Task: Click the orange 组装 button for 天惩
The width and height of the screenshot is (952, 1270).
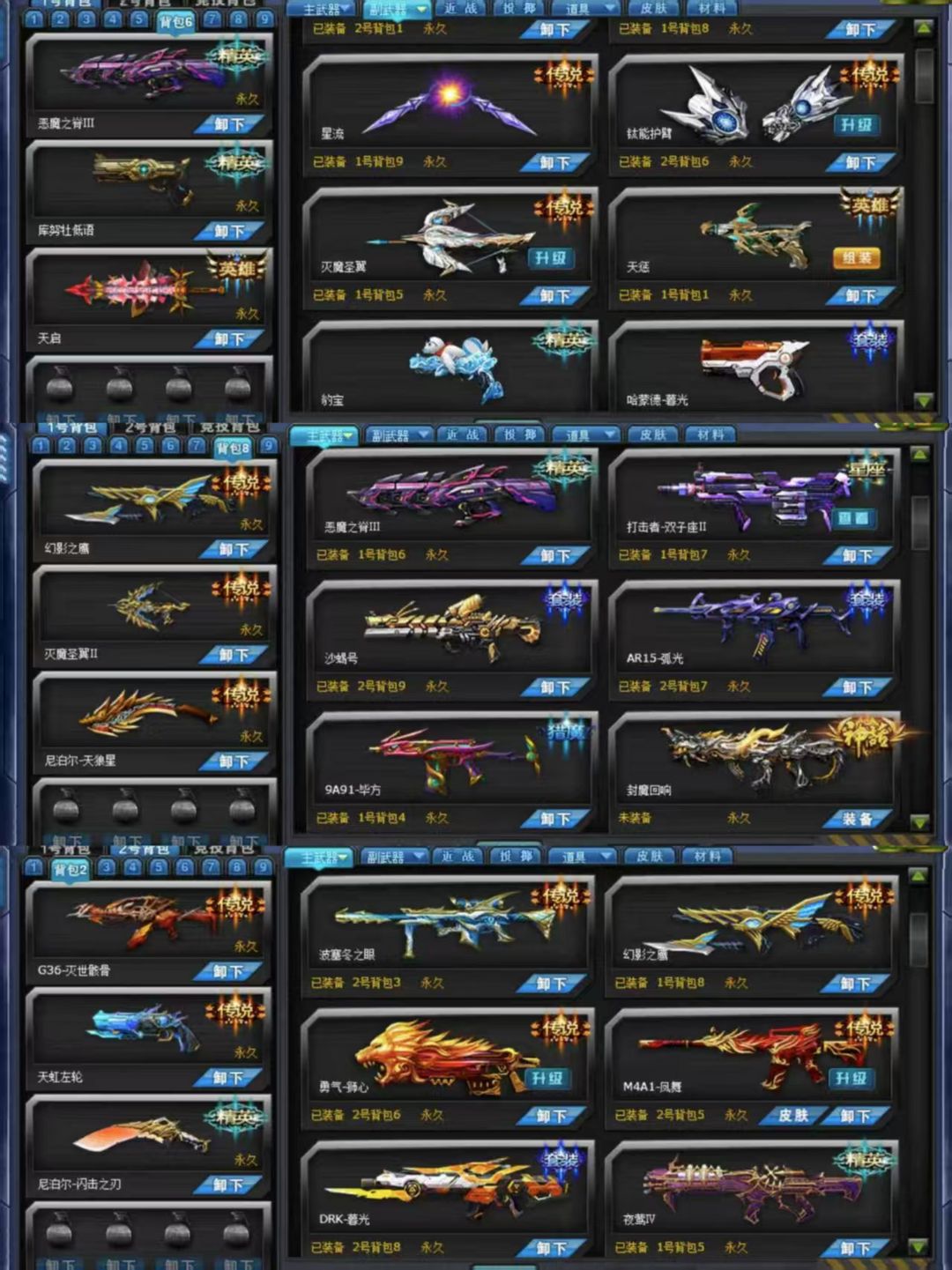Action: tap(856, 258)
